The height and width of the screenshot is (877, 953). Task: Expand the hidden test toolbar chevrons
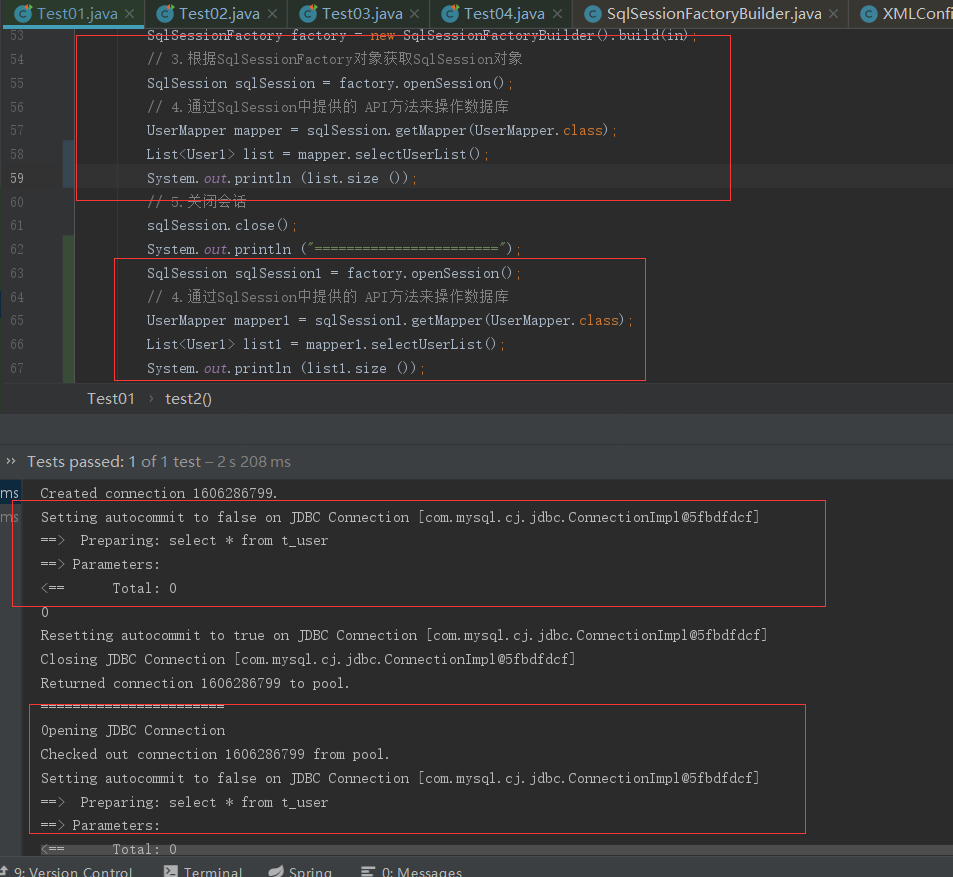click(10, 461)
